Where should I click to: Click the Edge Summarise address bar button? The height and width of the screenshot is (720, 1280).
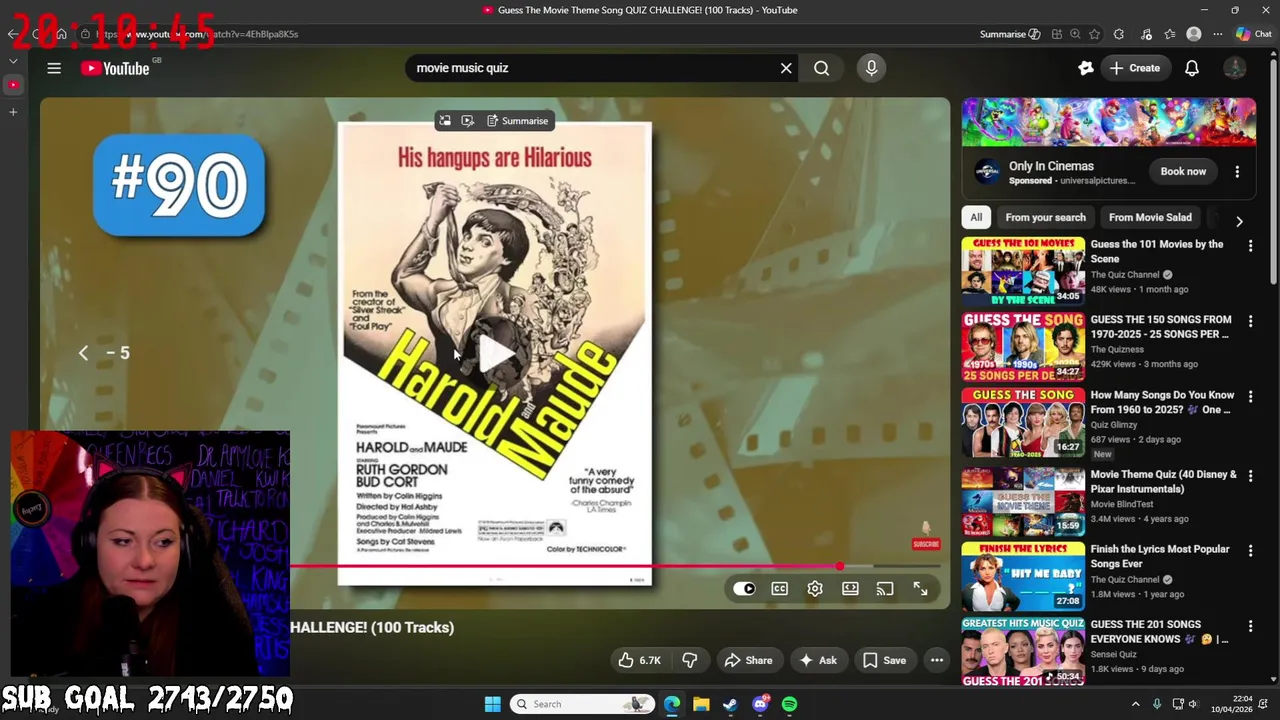tap(1010, 34)
